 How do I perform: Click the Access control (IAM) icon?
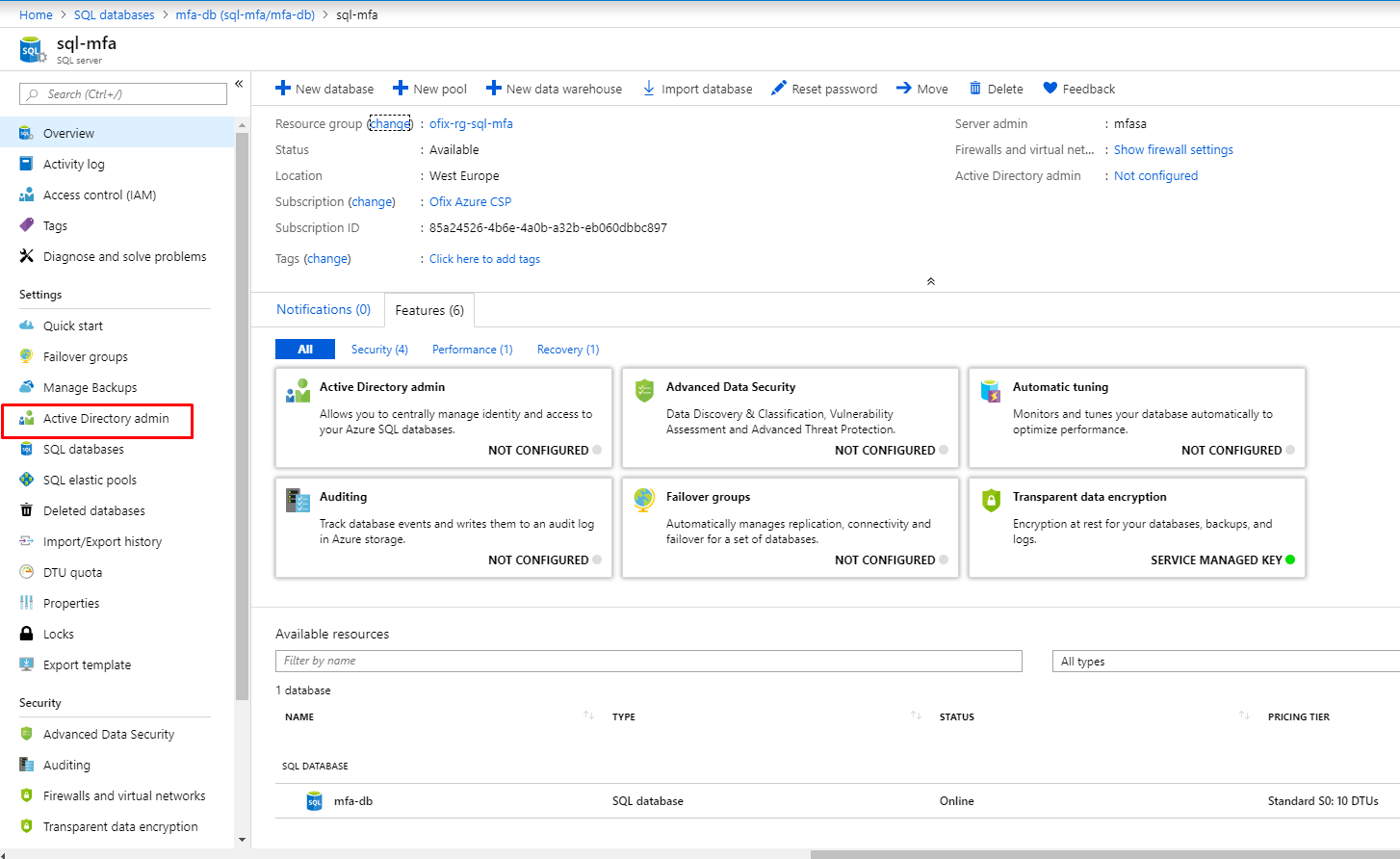pos(26,195)
